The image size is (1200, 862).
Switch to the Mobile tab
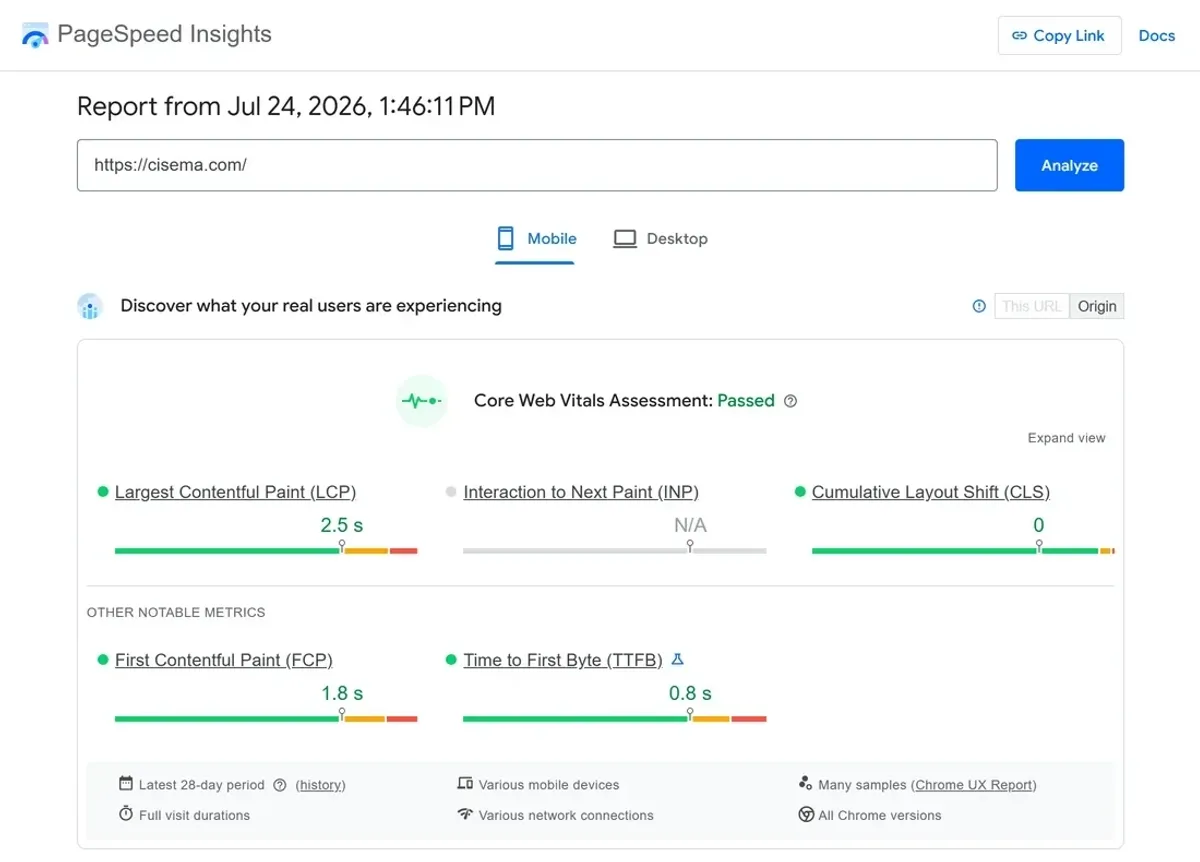pyautogui.click(x=535, y=239)
